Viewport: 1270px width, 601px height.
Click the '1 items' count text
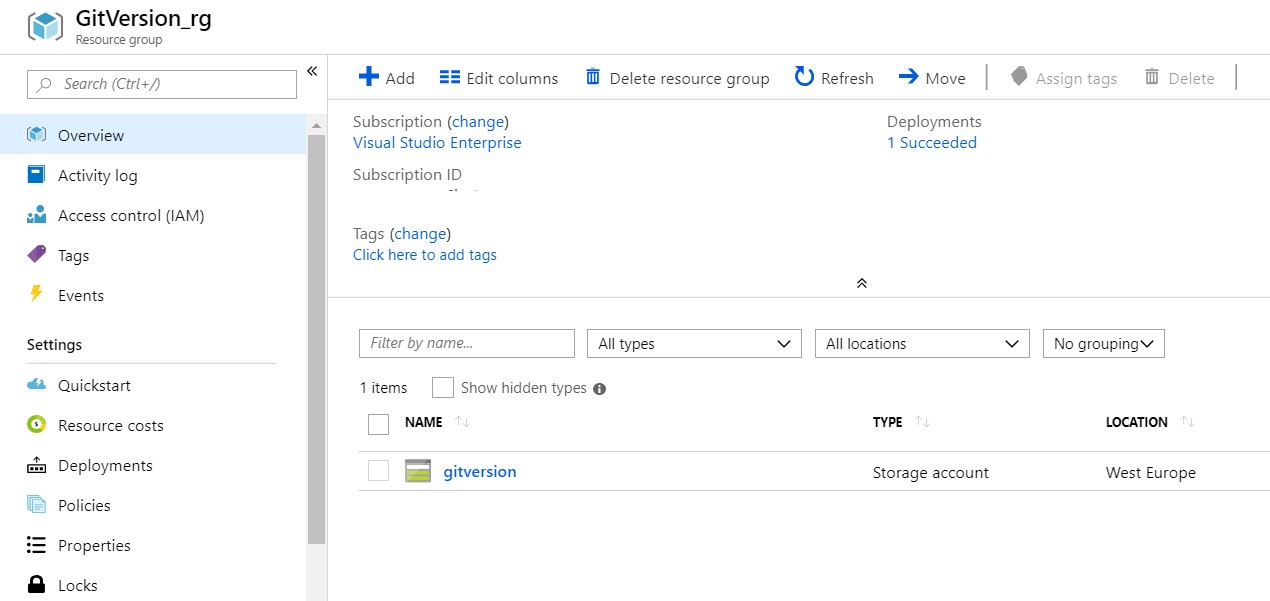point(384,388)
